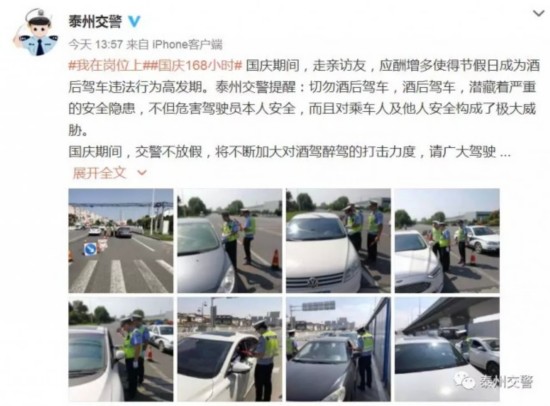This screenshot has width=550, height=406.
Task: Click the post timestamp 今天 13:57
Action: (95, 45)
